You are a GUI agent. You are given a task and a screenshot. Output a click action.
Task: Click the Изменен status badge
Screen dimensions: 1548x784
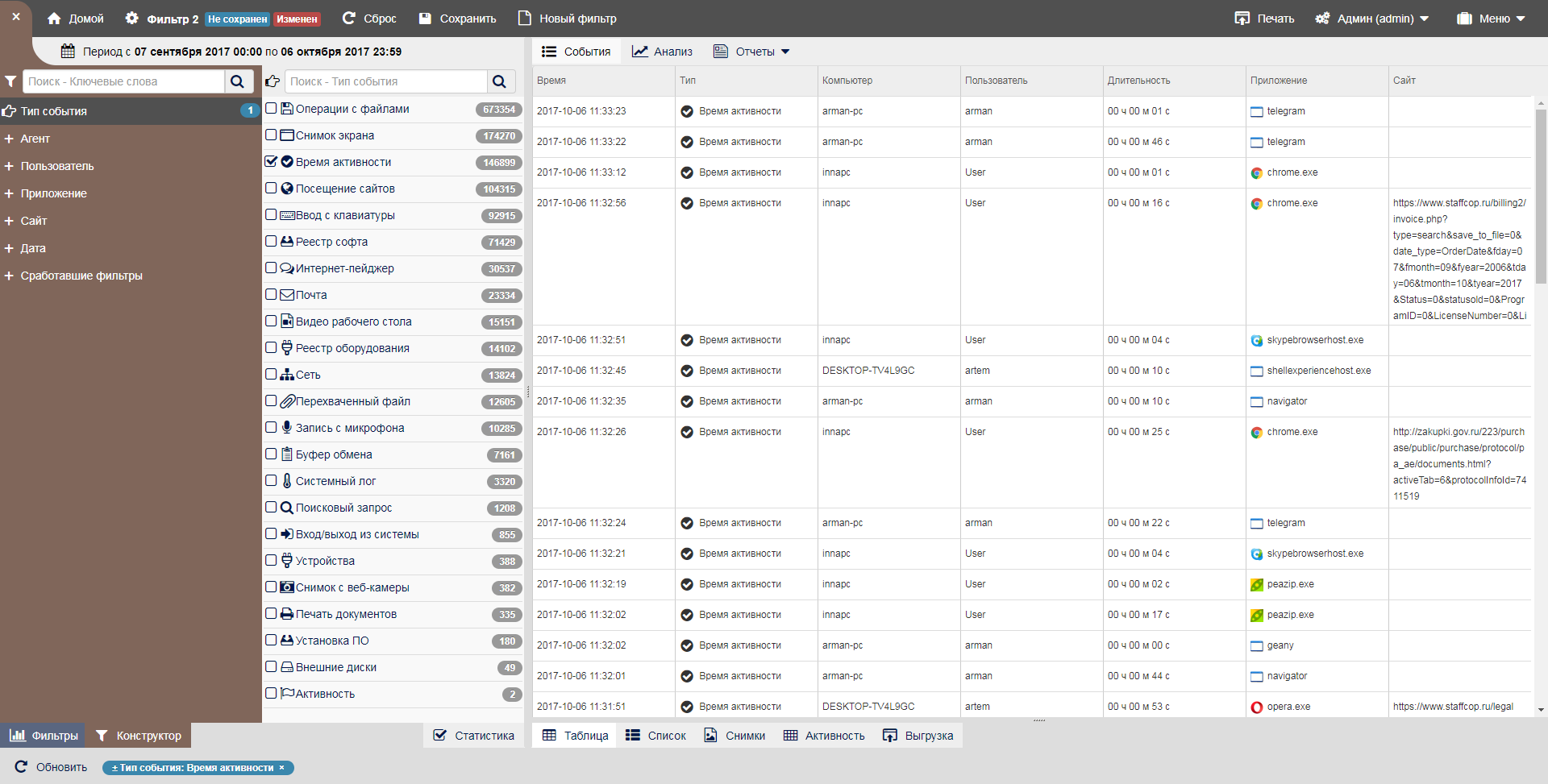(297, 19)
